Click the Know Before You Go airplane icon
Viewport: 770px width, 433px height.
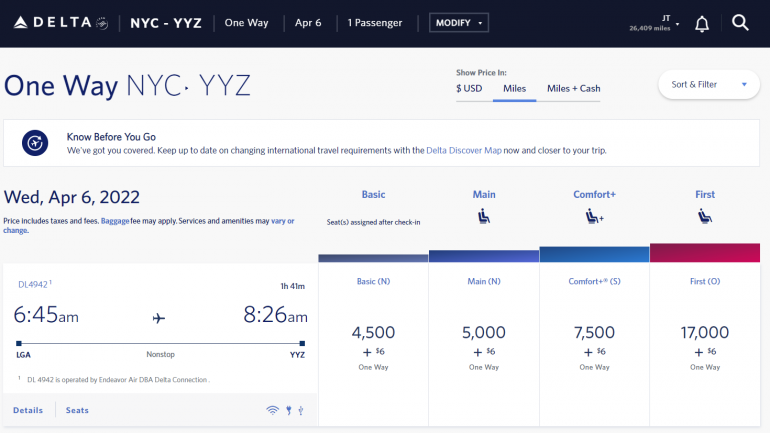coord(35,143)
